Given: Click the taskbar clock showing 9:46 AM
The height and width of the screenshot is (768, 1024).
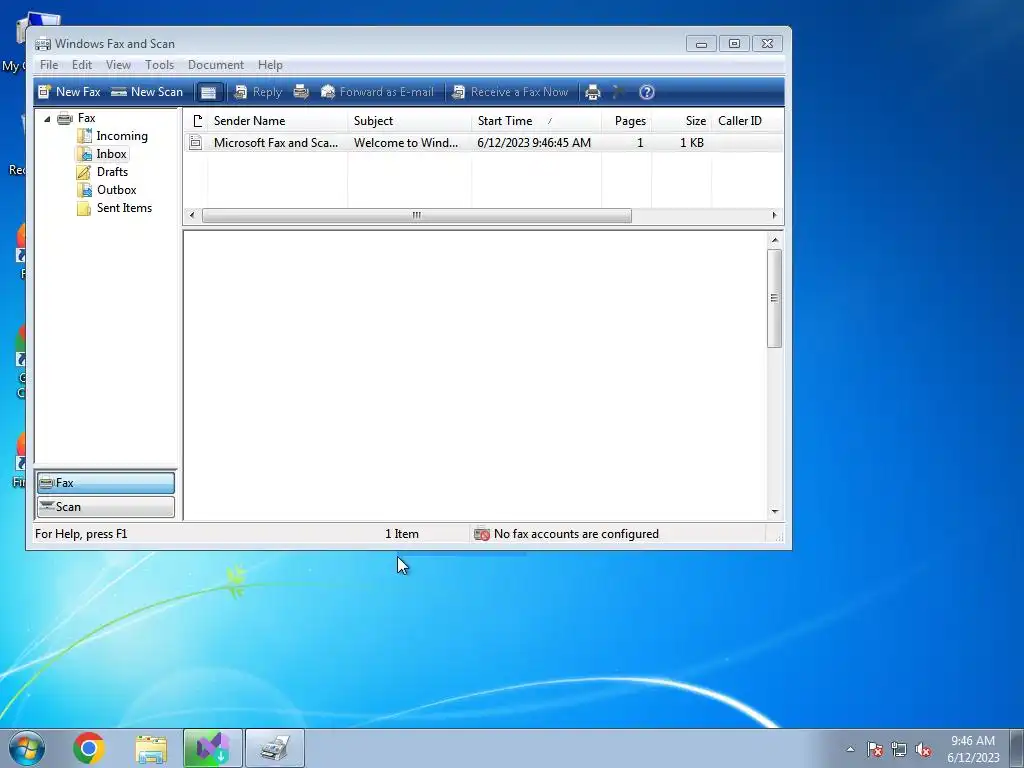Looking at the screenshot, I should coord(973,749).
